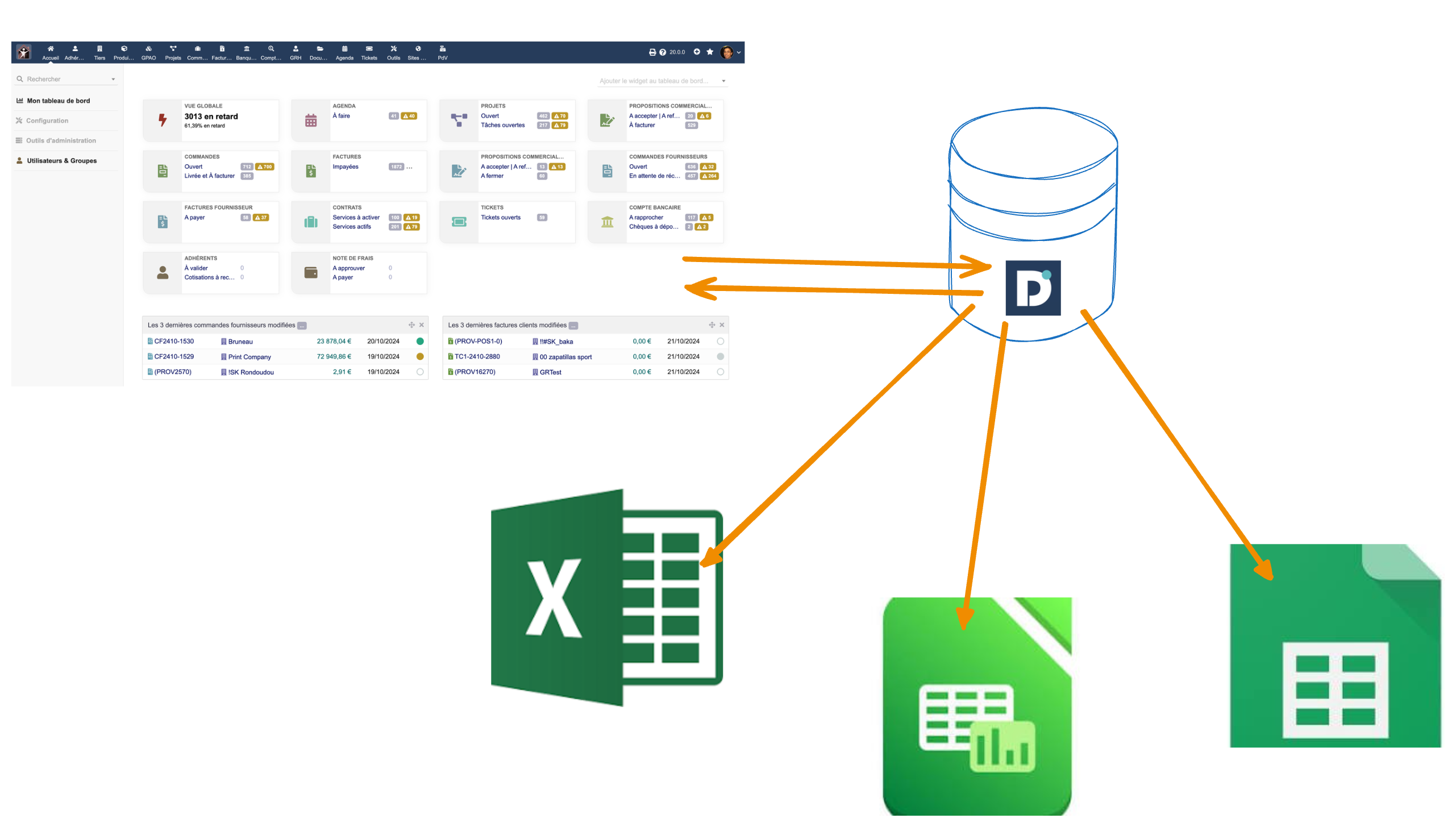Click the Print Company supplier link

[249, 357]
